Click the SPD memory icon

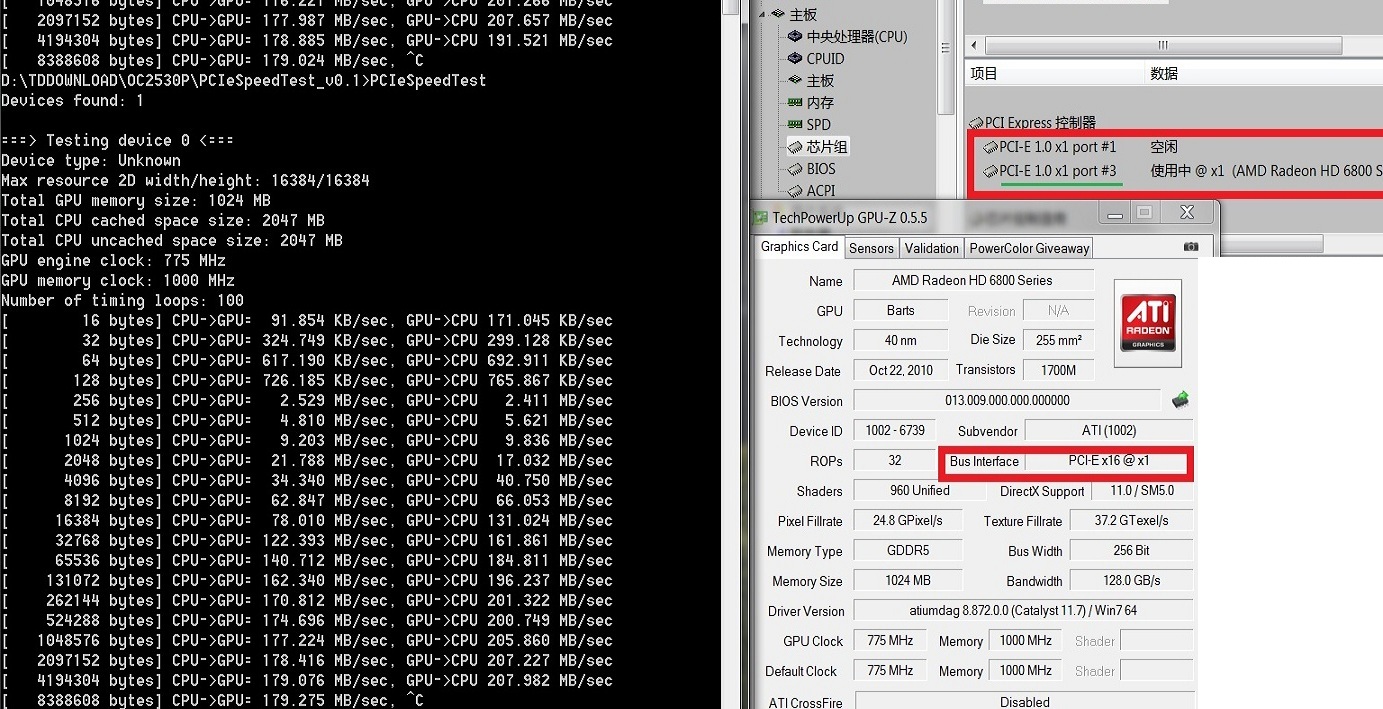[x=795, y=124]
